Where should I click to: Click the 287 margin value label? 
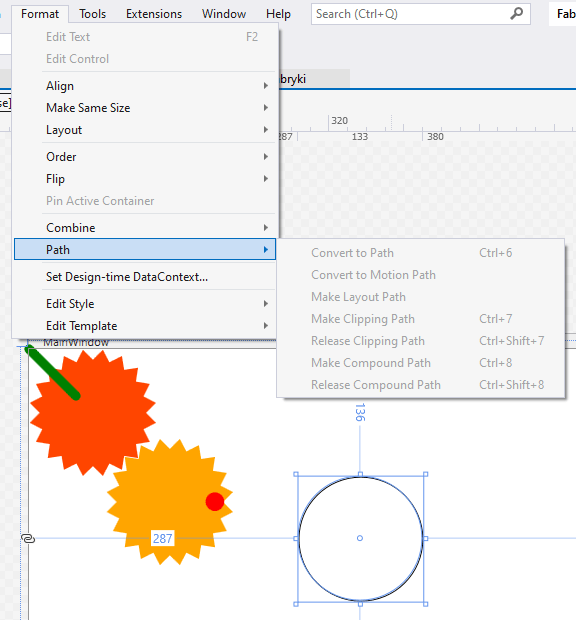pos(162,539)
